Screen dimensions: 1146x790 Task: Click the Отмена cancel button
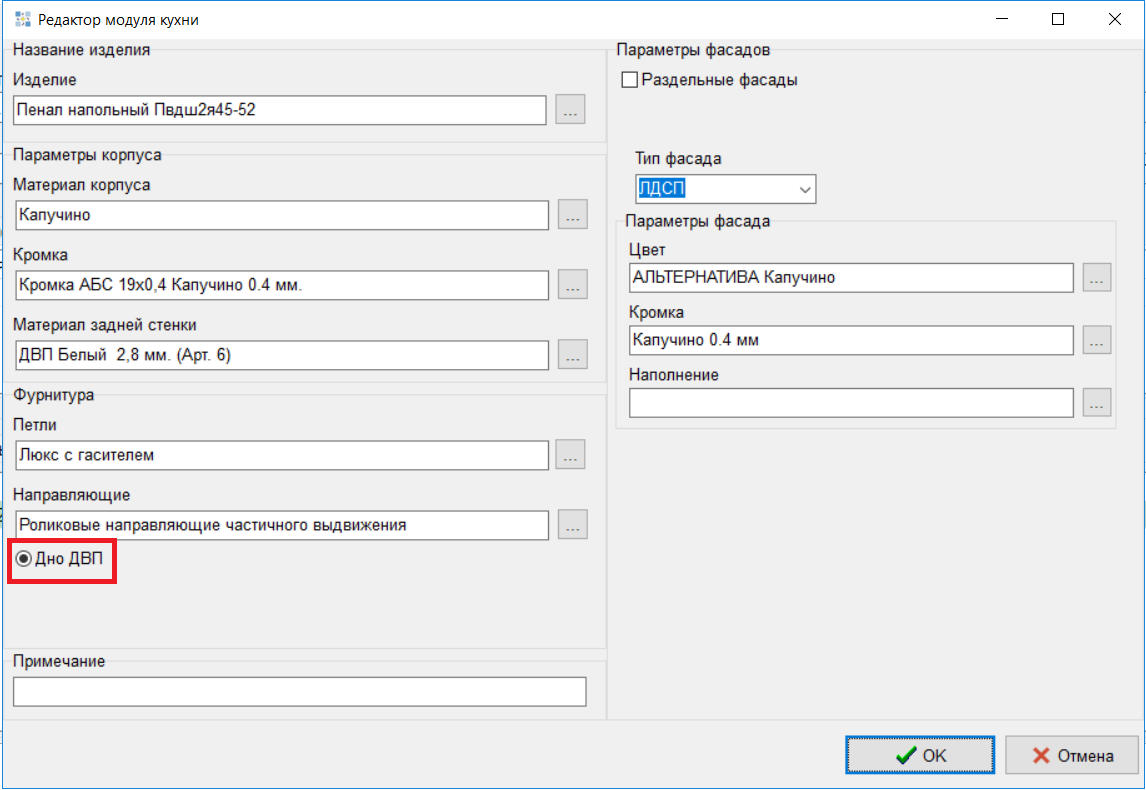pos(1072,756)
